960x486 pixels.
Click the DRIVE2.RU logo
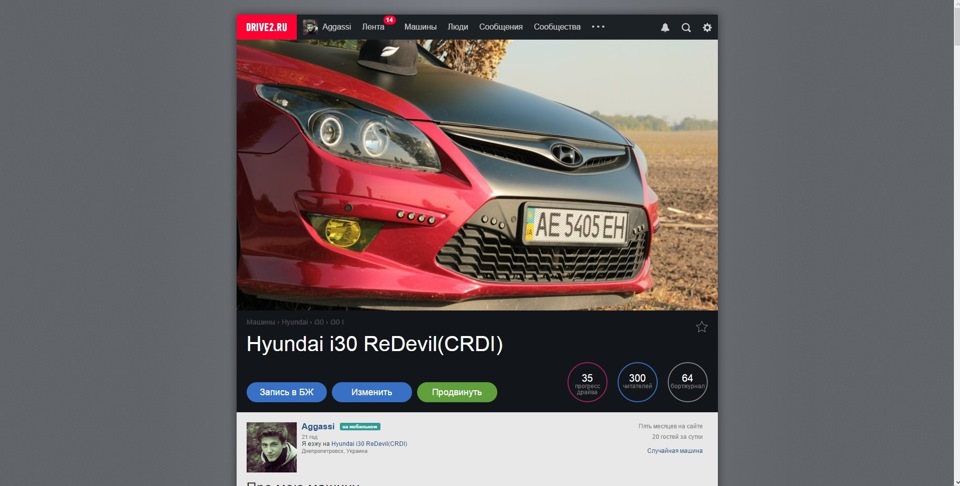(x=266, y=27)
